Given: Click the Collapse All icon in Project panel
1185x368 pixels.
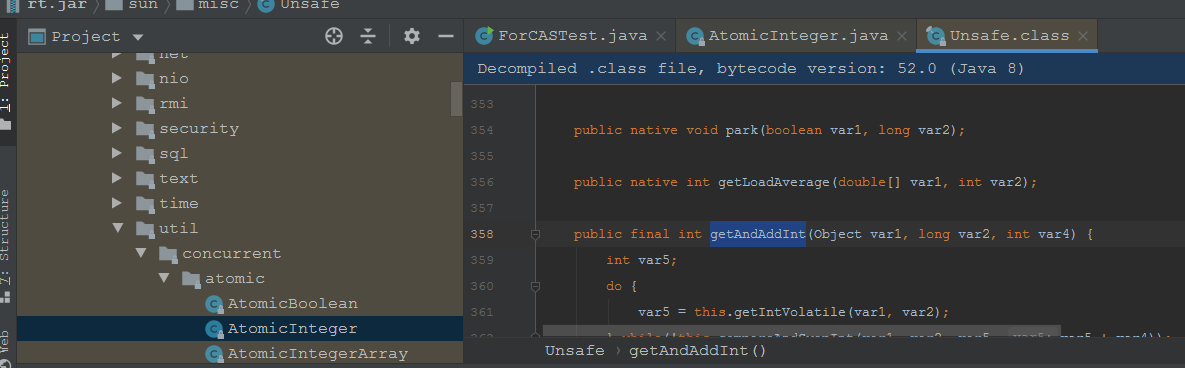Looking at the screenshot, I should click(368, 36).
